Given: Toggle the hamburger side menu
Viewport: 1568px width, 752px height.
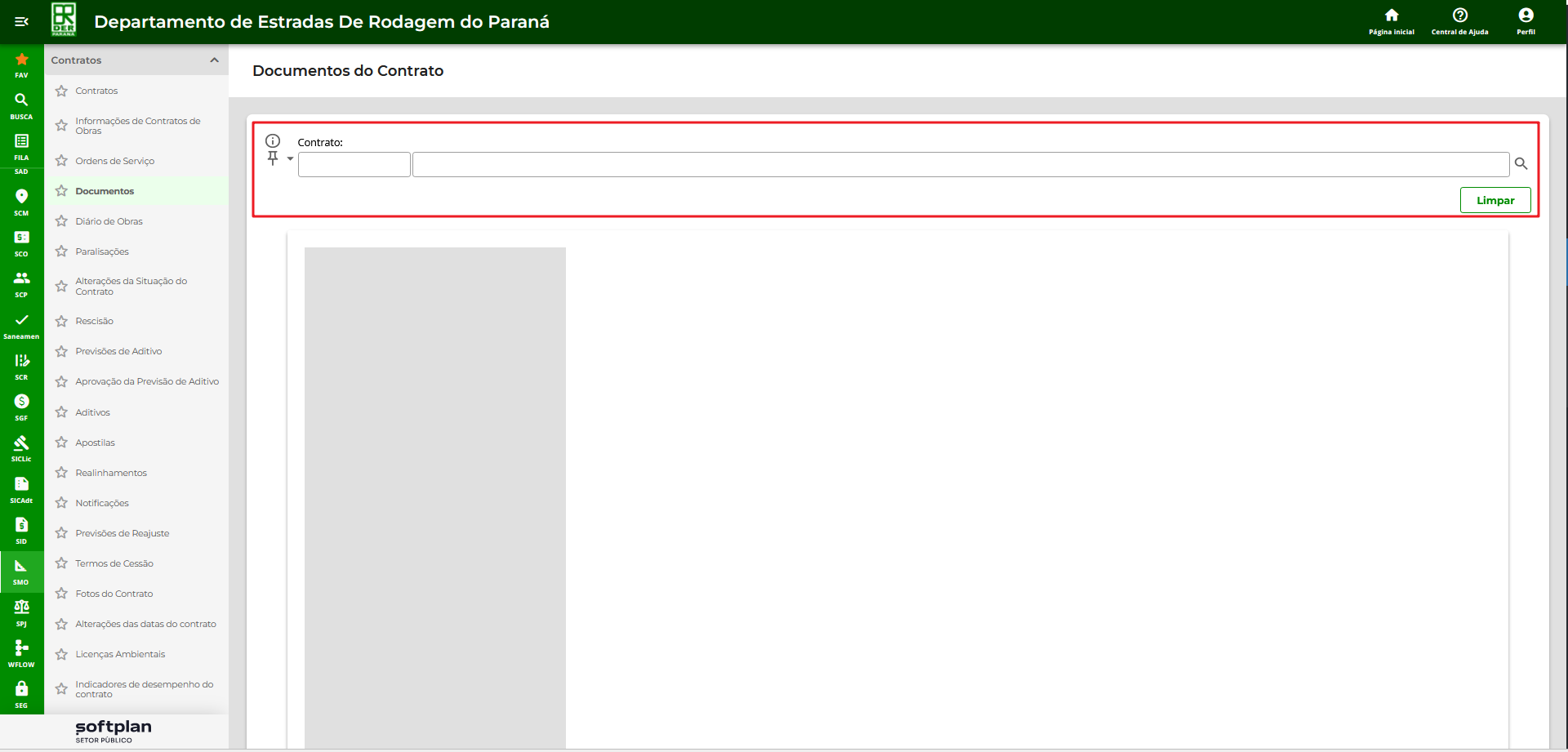Looking at the screenshot, I should (21, 21).
